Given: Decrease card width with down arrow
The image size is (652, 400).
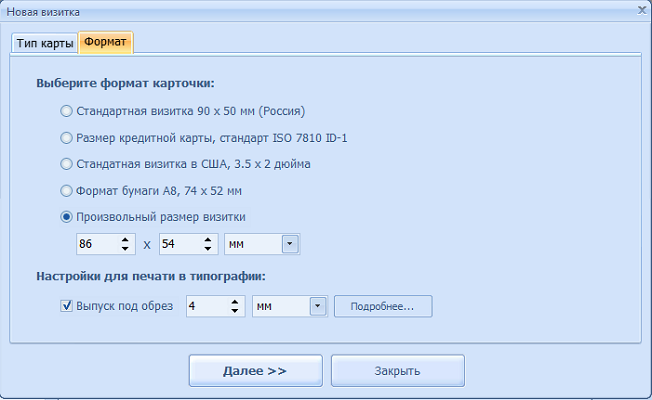Looking at the screenshot, I should click(125, 249).
